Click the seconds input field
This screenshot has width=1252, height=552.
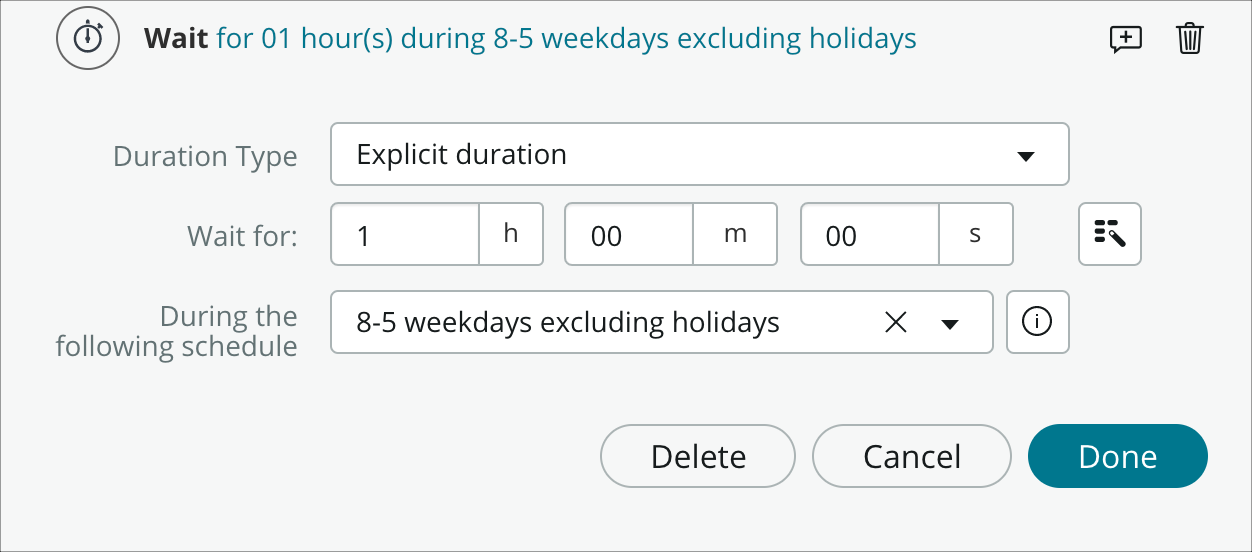(x=870, y=234)
